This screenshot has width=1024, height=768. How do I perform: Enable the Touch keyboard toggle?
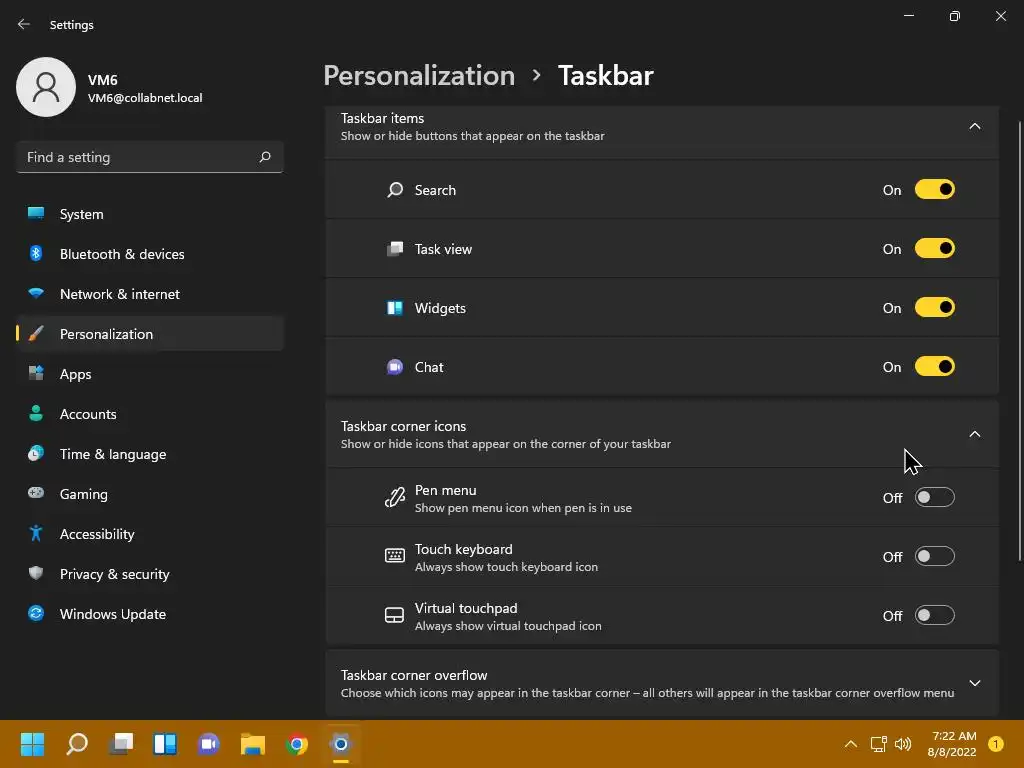coord(934,557)
